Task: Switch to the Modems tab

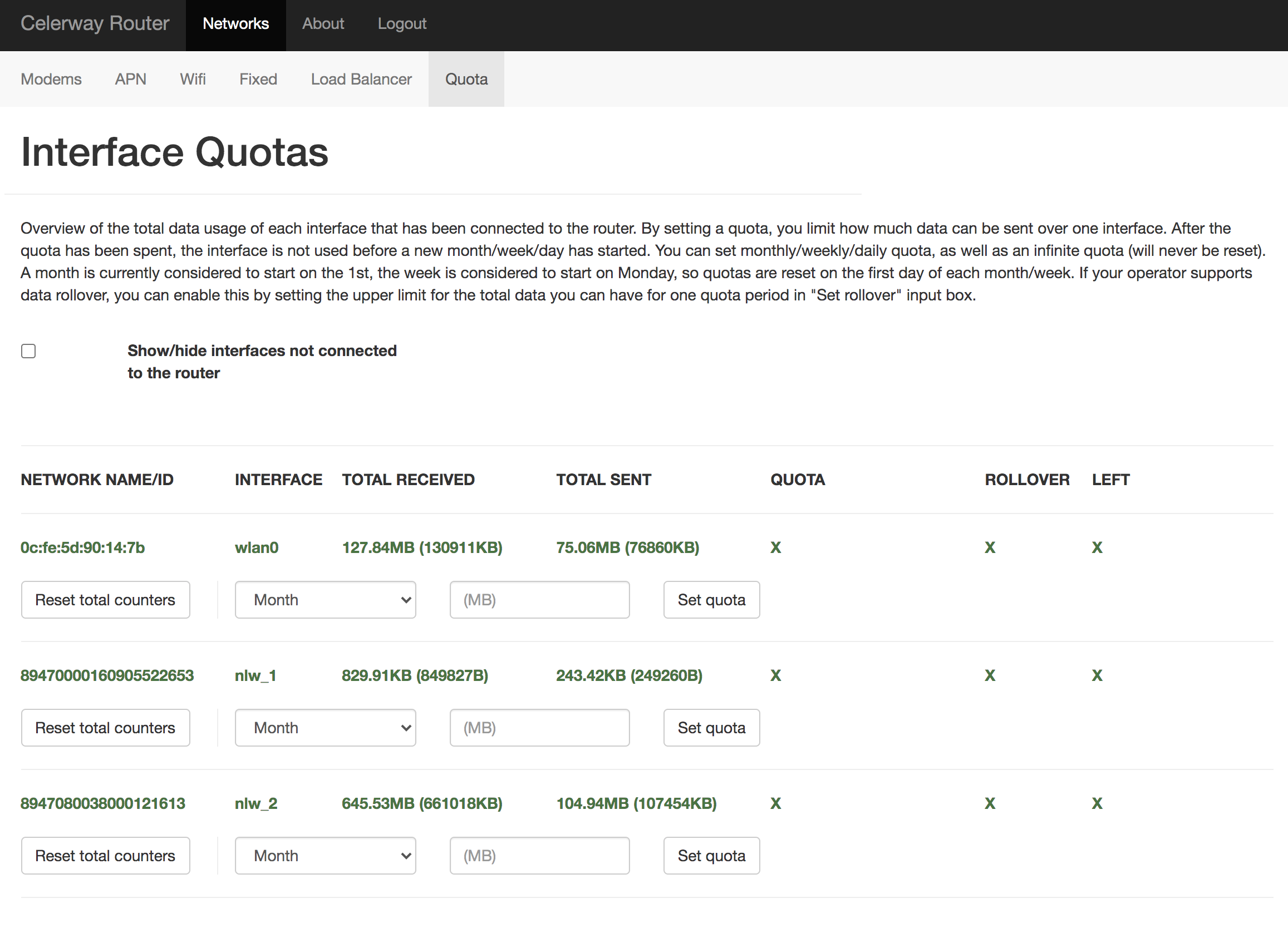Action: click(51, 79)
